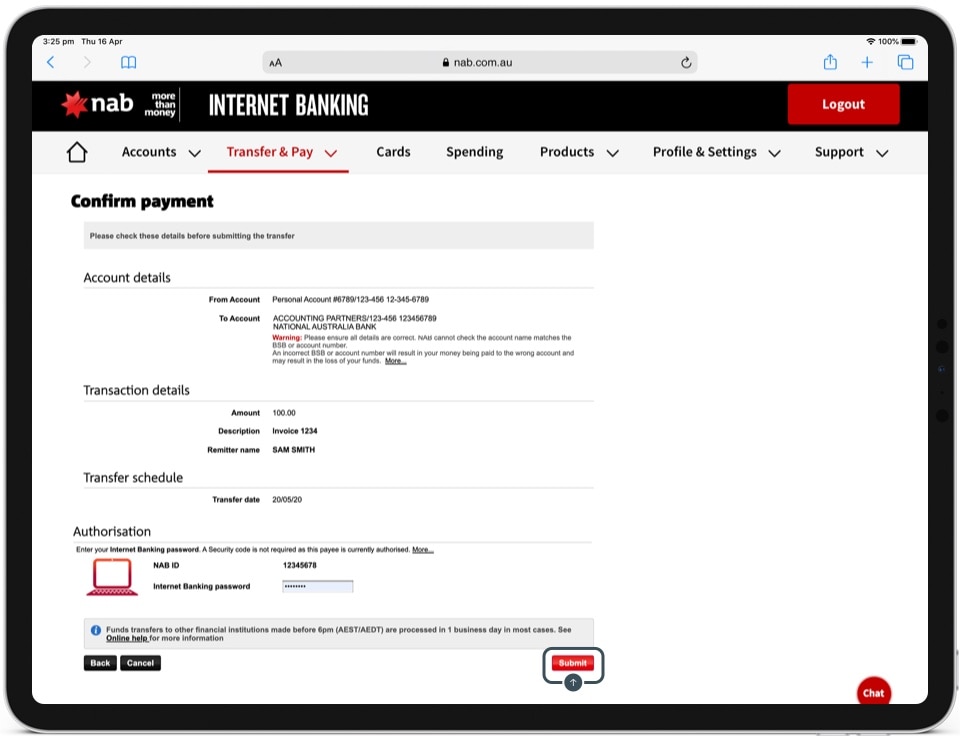The image size is (960, 740).
Task: Open the red Chat bubble
Action: pyautogui.click(x=873, y=692)
